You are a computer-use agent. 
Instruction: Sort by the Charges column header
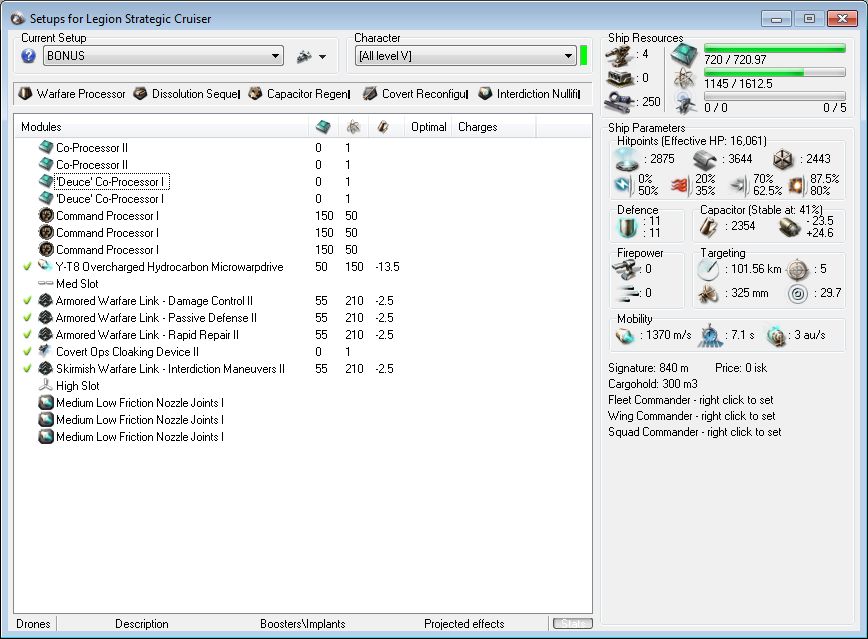pos(494,127)
